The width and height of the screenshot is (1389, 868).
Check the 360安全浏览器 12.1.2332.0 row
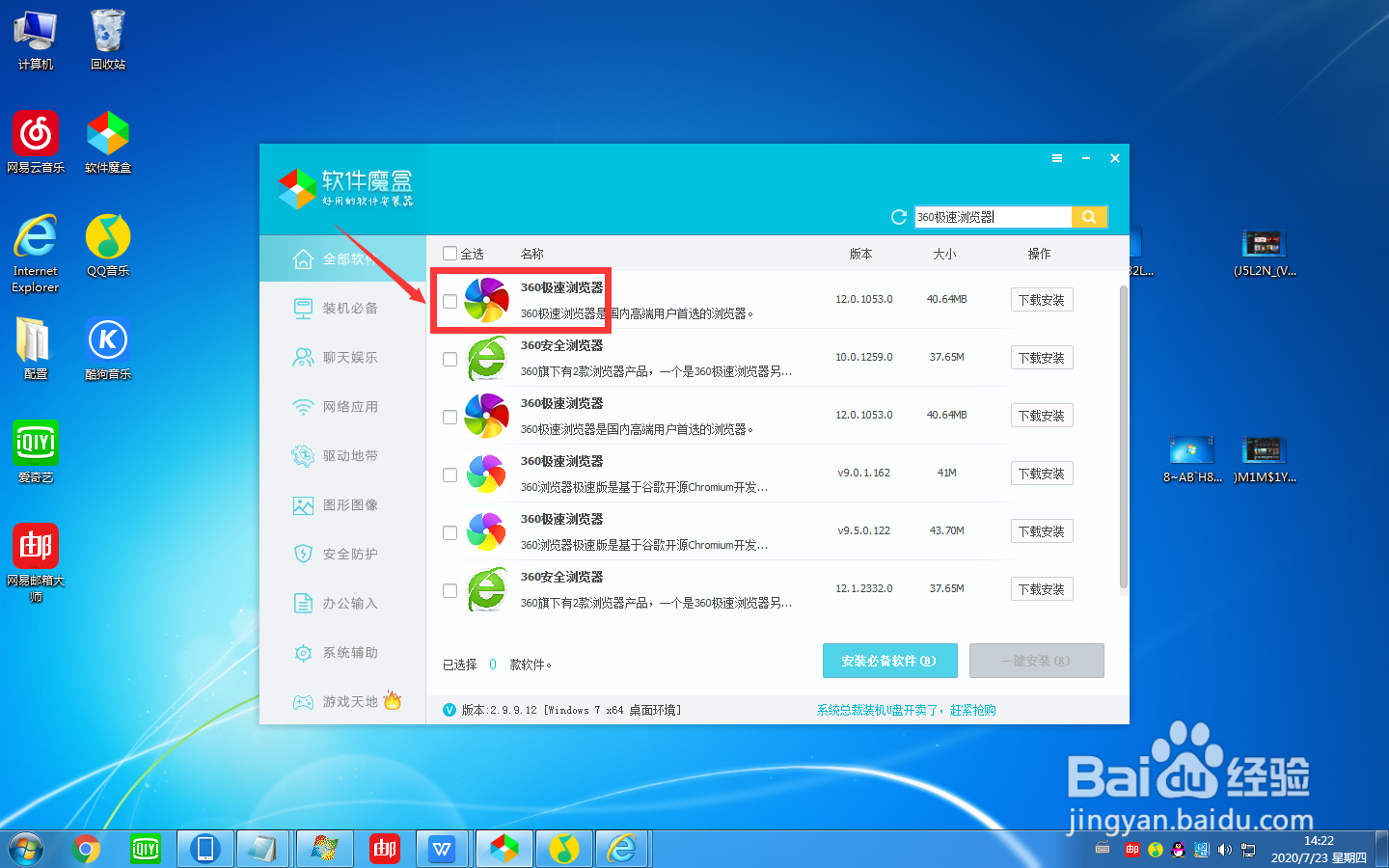(449, 591)
